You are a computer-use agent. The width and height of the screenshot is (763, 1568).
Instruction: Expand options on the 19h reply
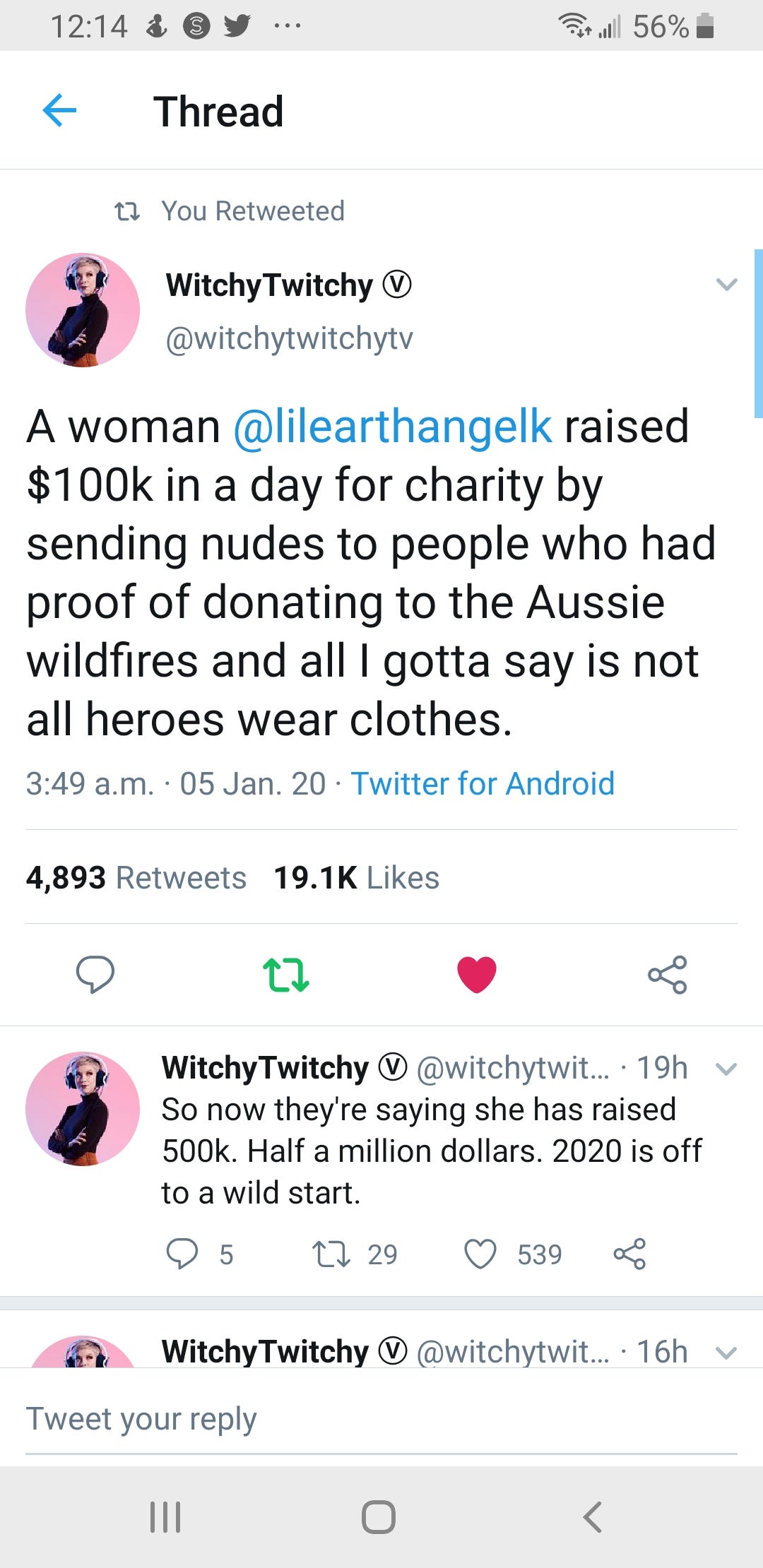[727, 1069]
